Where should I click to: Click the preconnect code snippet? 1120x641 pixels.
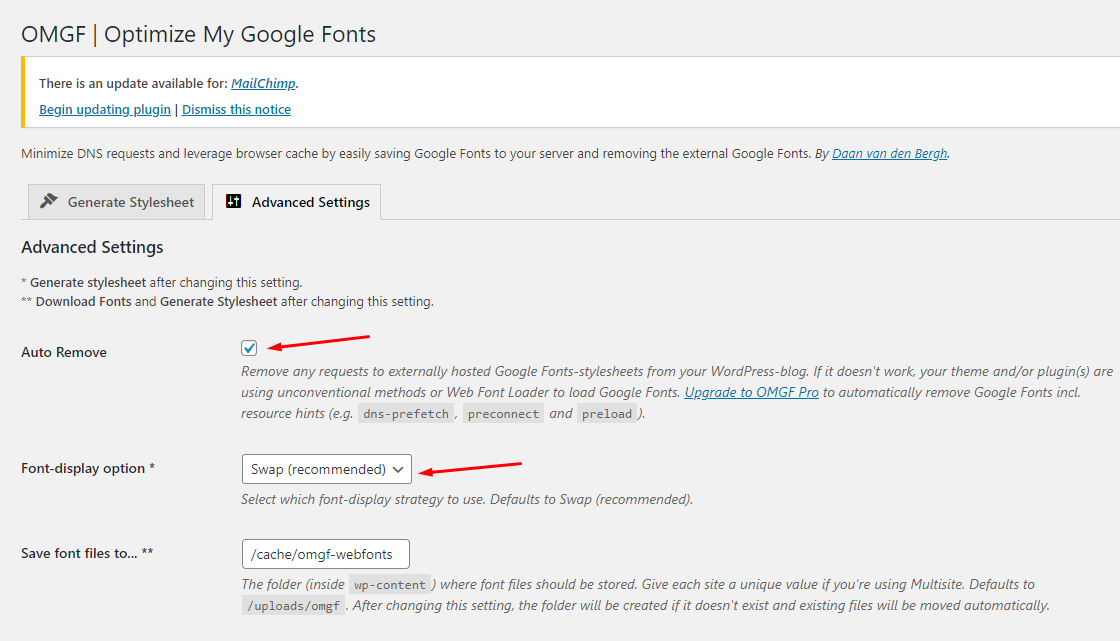[503, 414]
